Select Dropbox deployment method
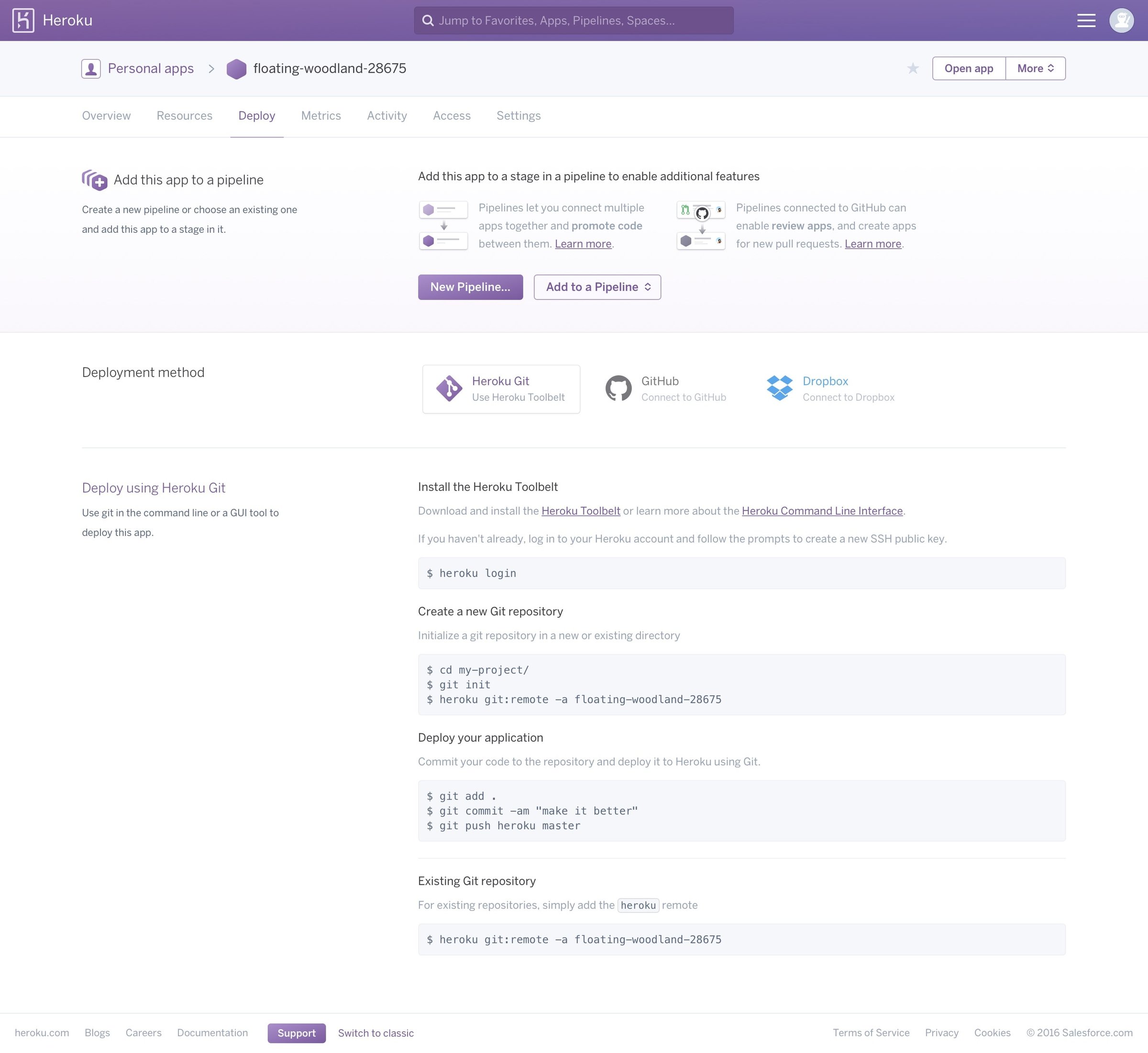The width and height of the screenshot is (1148, 1053). click(x=831, y=389)
